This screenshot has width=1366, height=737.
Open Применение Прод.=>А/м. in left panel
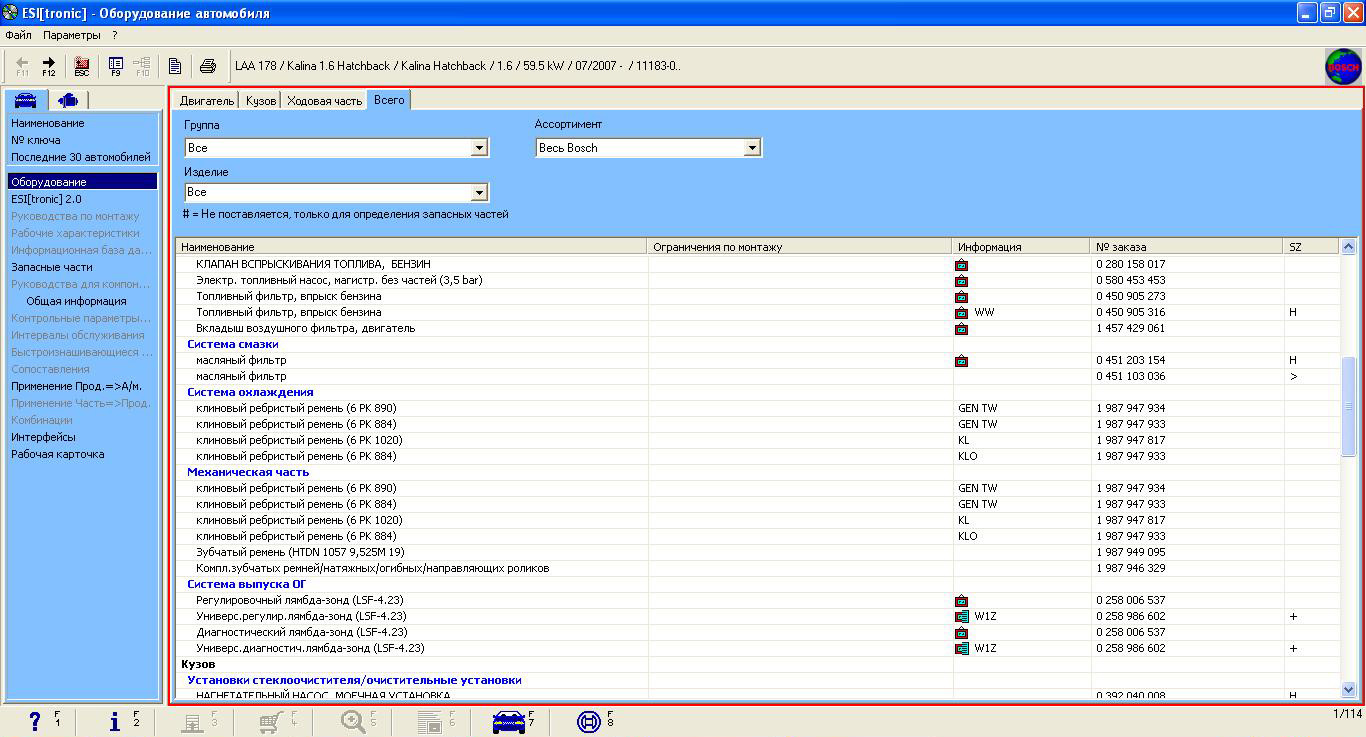coord(76,386)
